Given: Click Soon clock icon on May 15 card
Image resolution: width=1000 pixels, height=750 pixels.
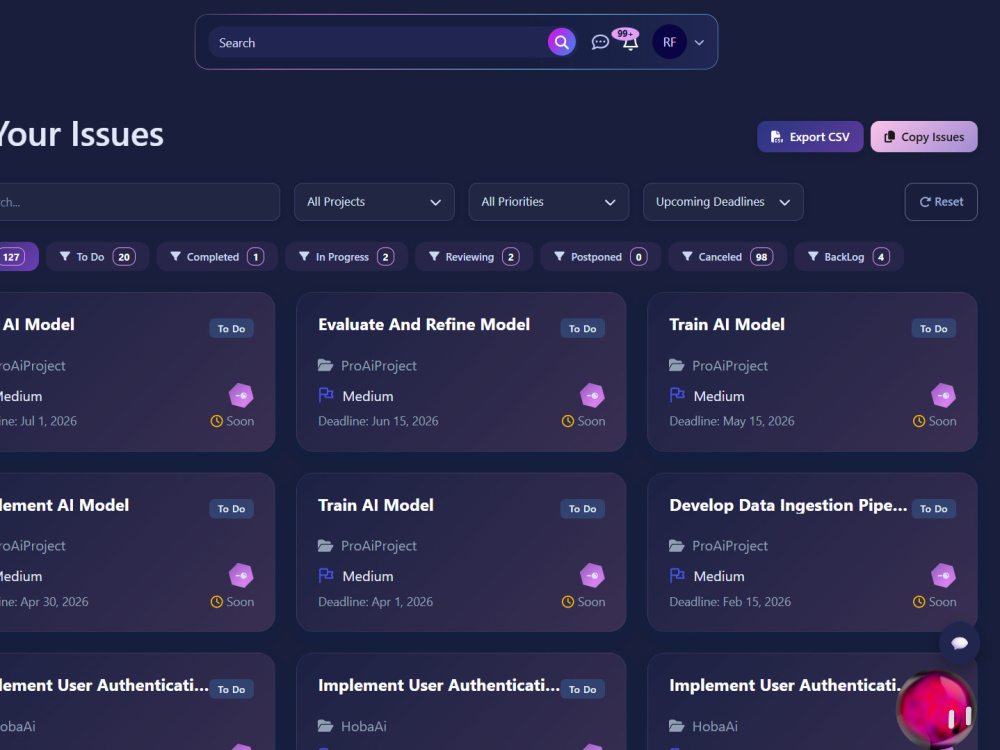Looking at the screenshot, I should pos(919,421).
